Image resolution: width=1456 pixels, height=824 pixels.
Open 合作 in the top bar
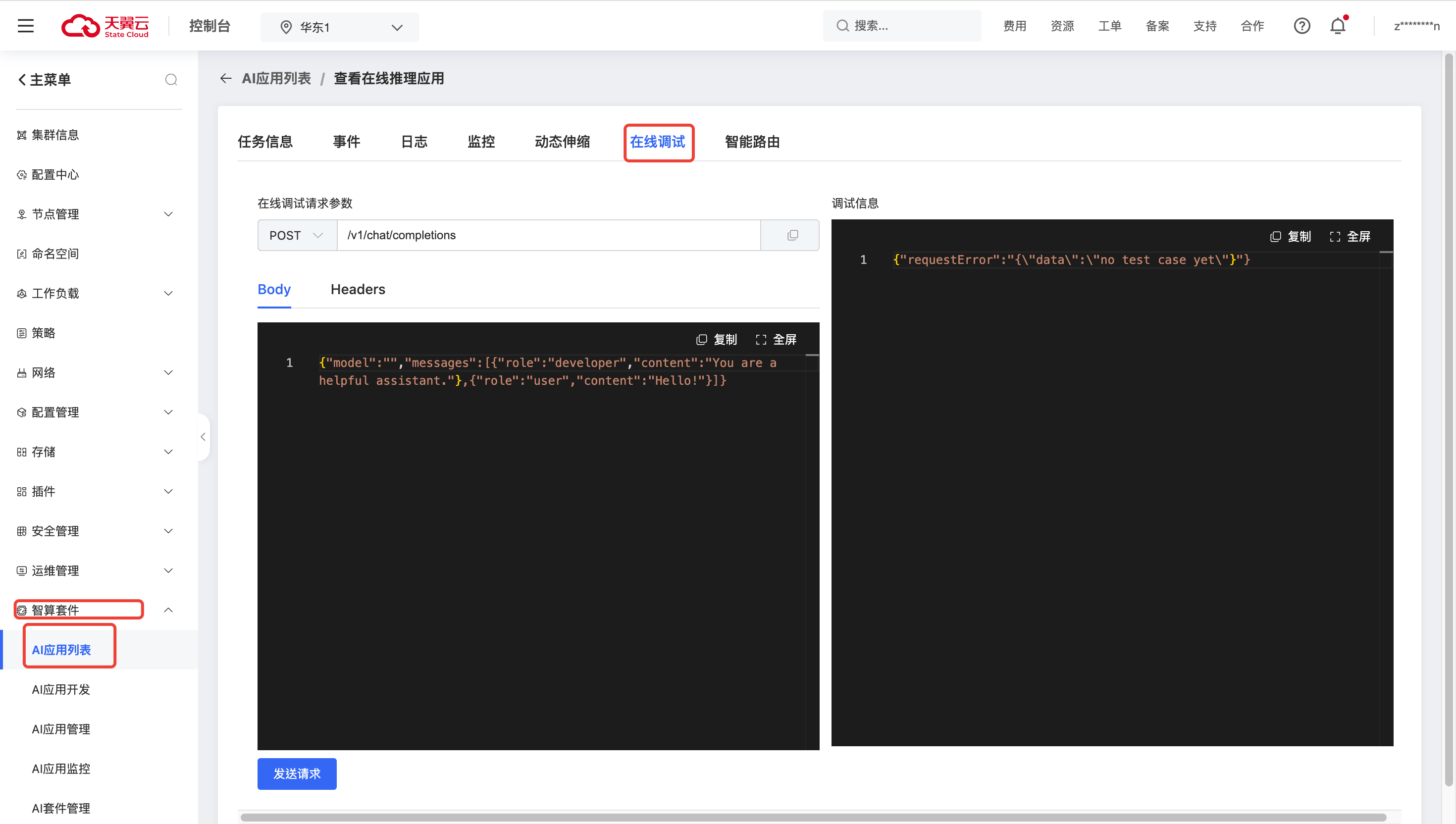[1252, 26]
